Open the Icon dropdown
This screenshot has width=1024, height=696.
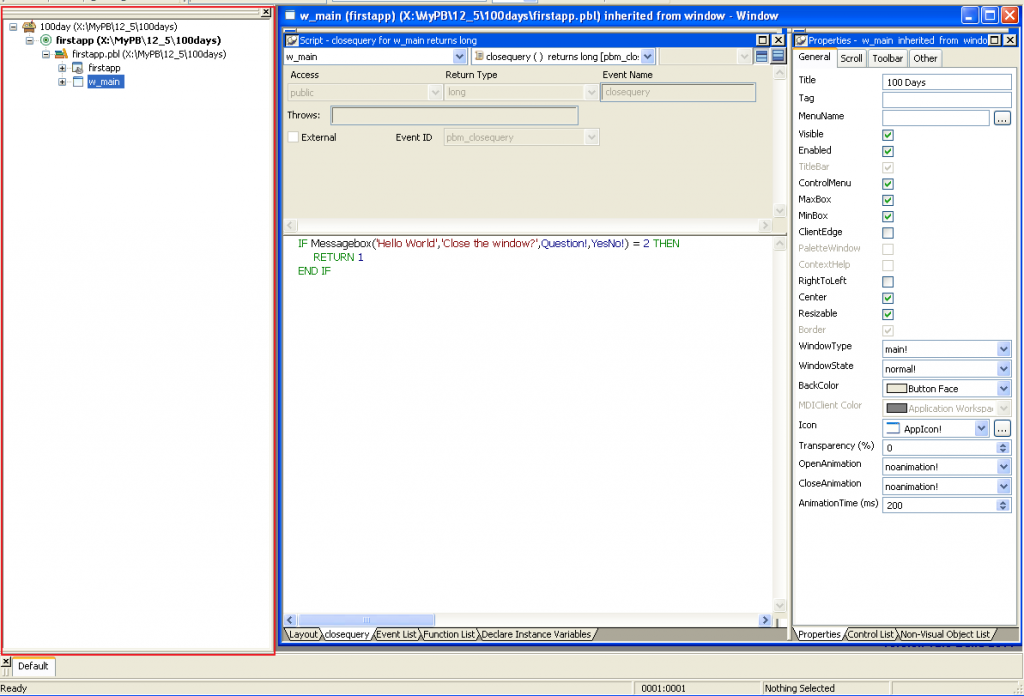click(x=982, y=428)
